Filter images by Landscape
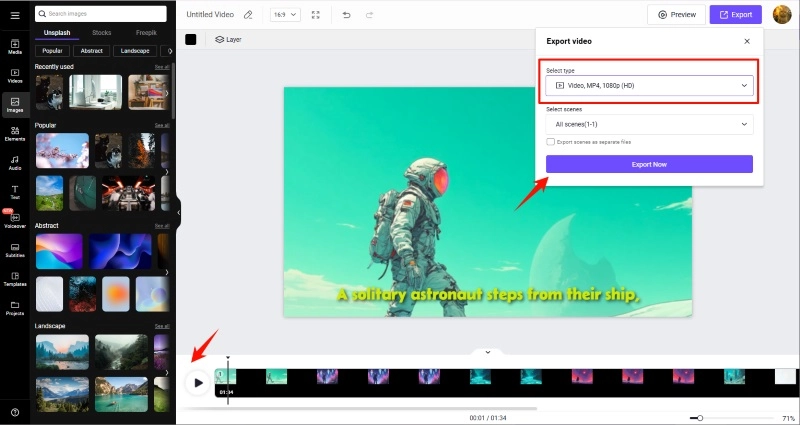The height and width of the screenshot is (425, 800). pyautogui.click(x=135, y=51)
